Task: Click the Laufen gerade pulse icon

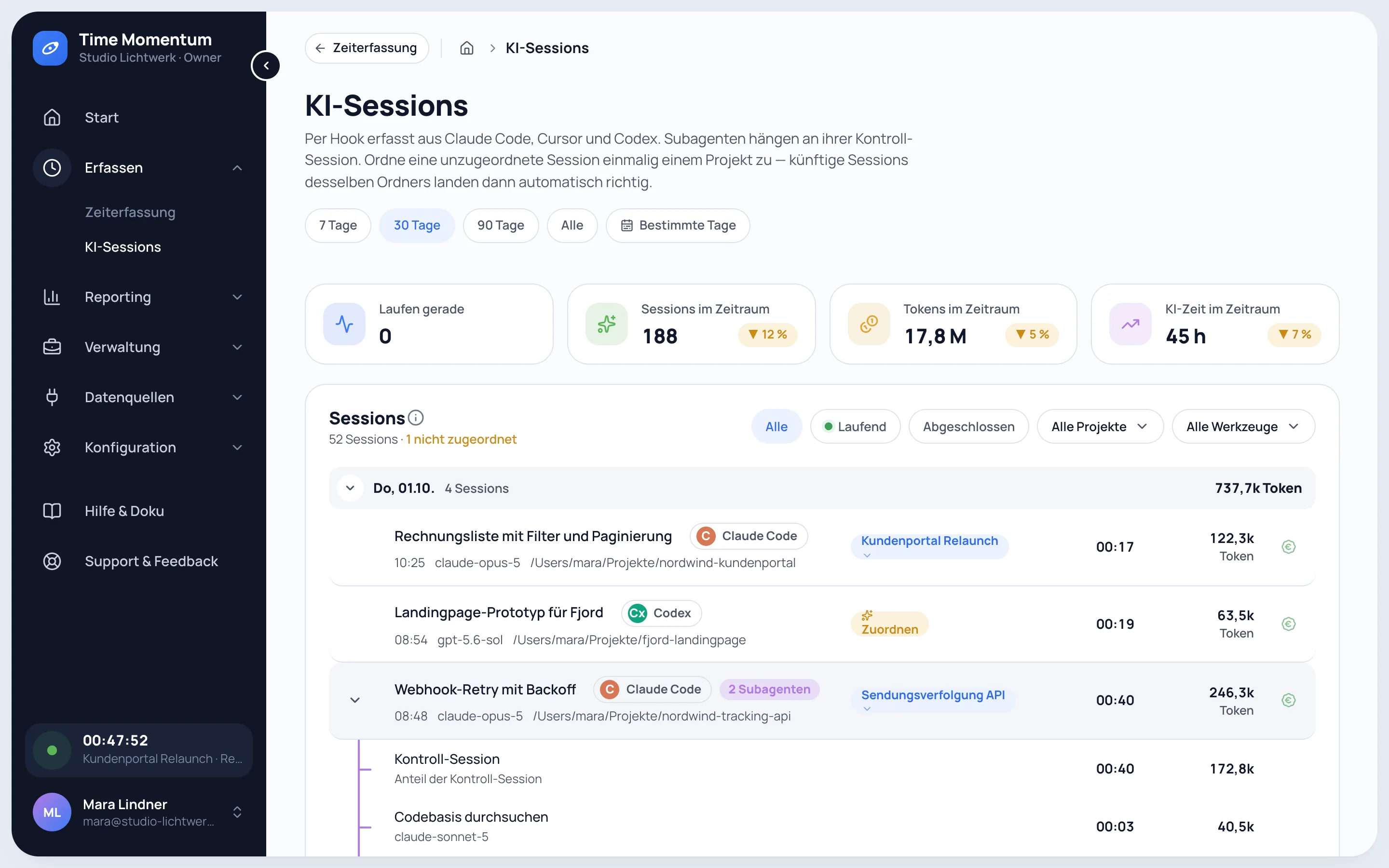Action: coord(344,325)
